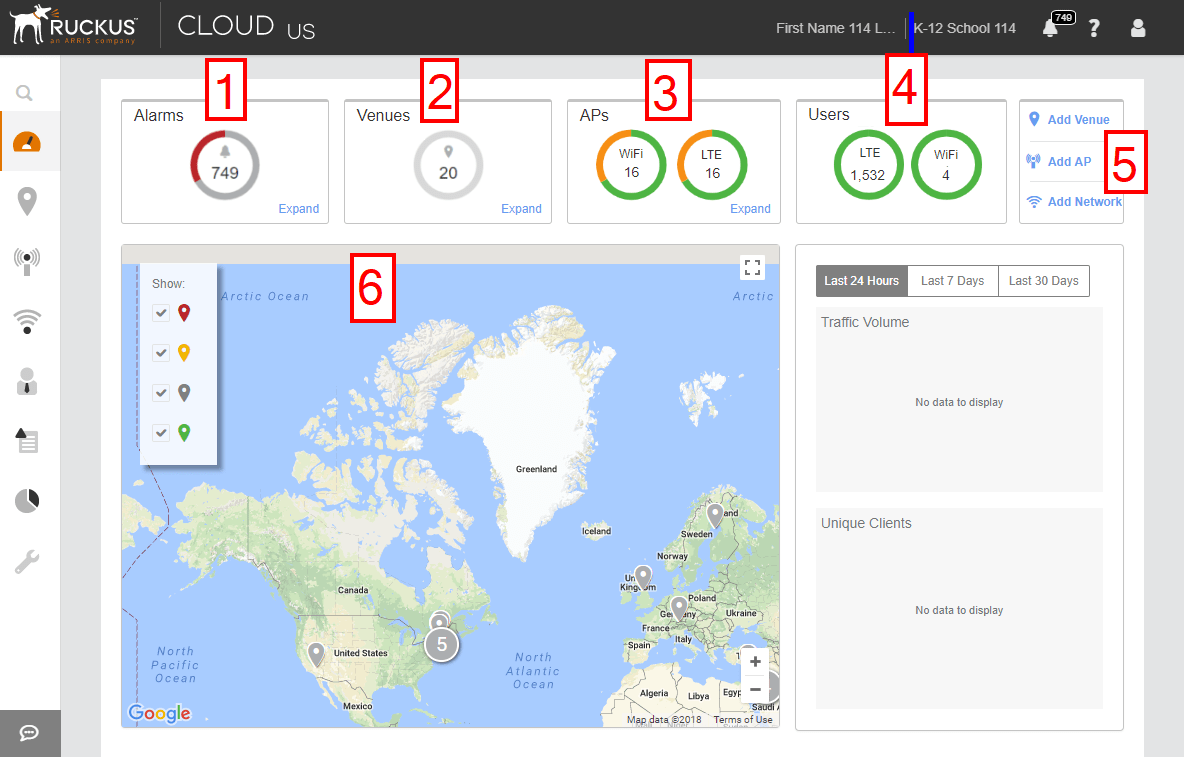The width and height of the screenshot is (1184, 757).
Task: Select the Users sidebar icon
Action: pos(30,381)
